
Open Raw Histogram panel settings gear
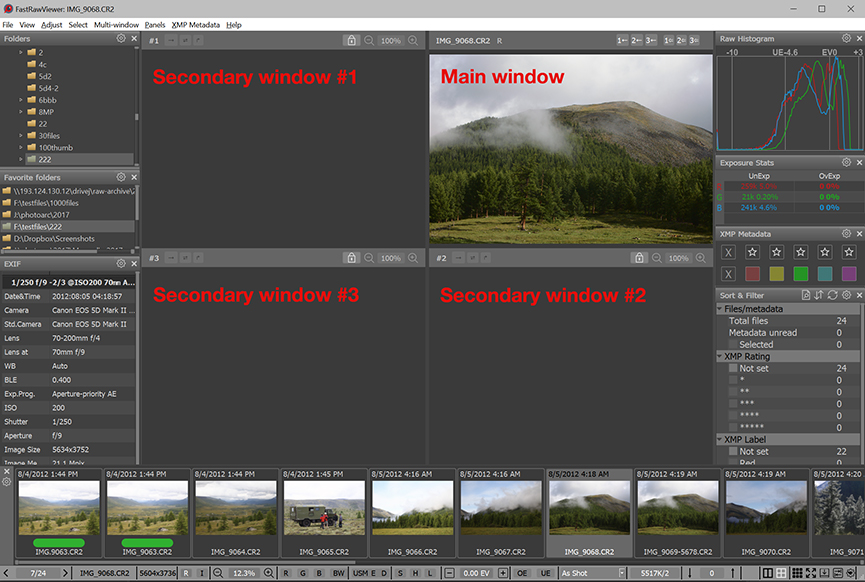click(x=846, y=39)
